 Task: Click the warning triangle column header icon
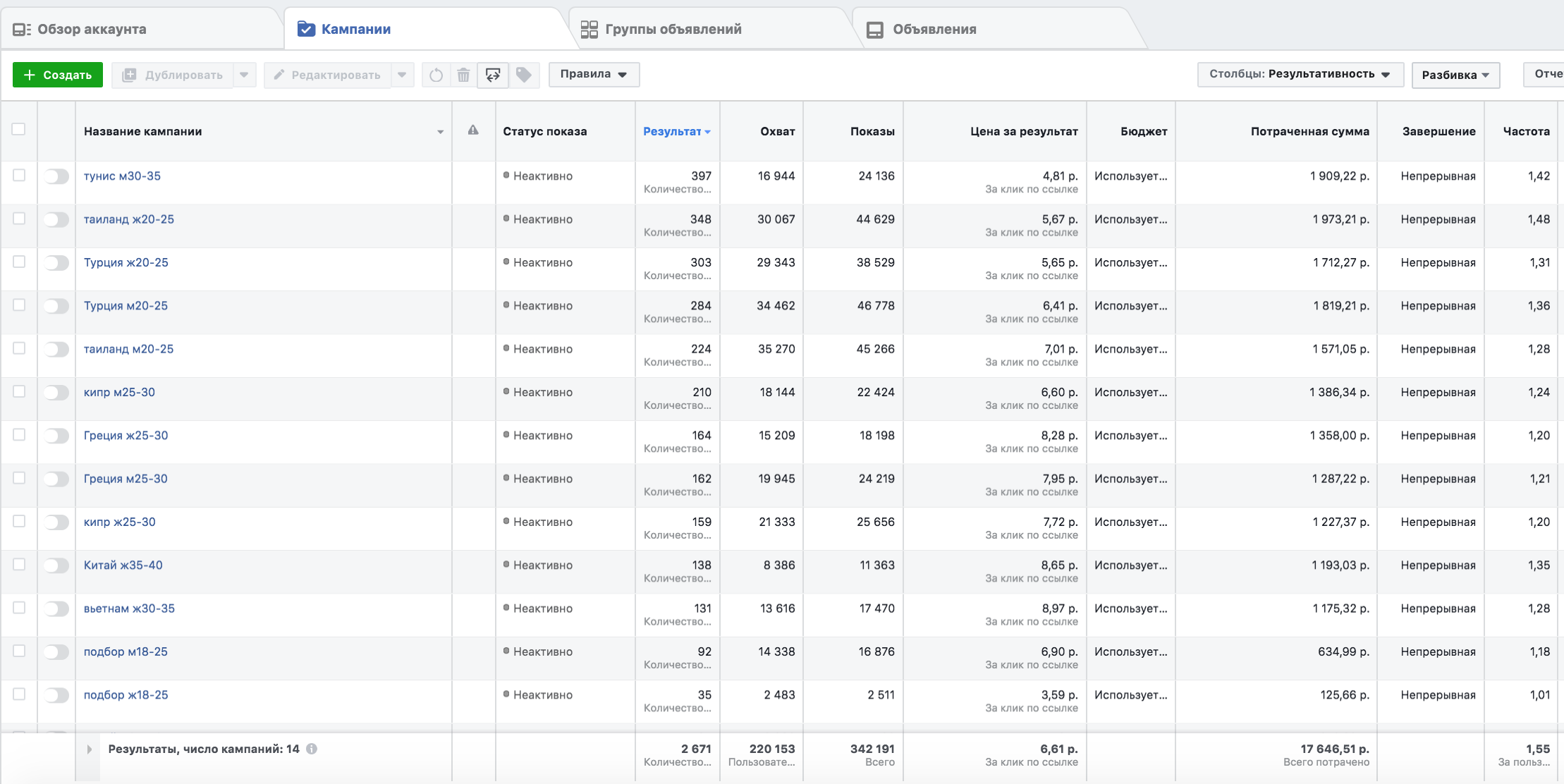coord(473,130)
